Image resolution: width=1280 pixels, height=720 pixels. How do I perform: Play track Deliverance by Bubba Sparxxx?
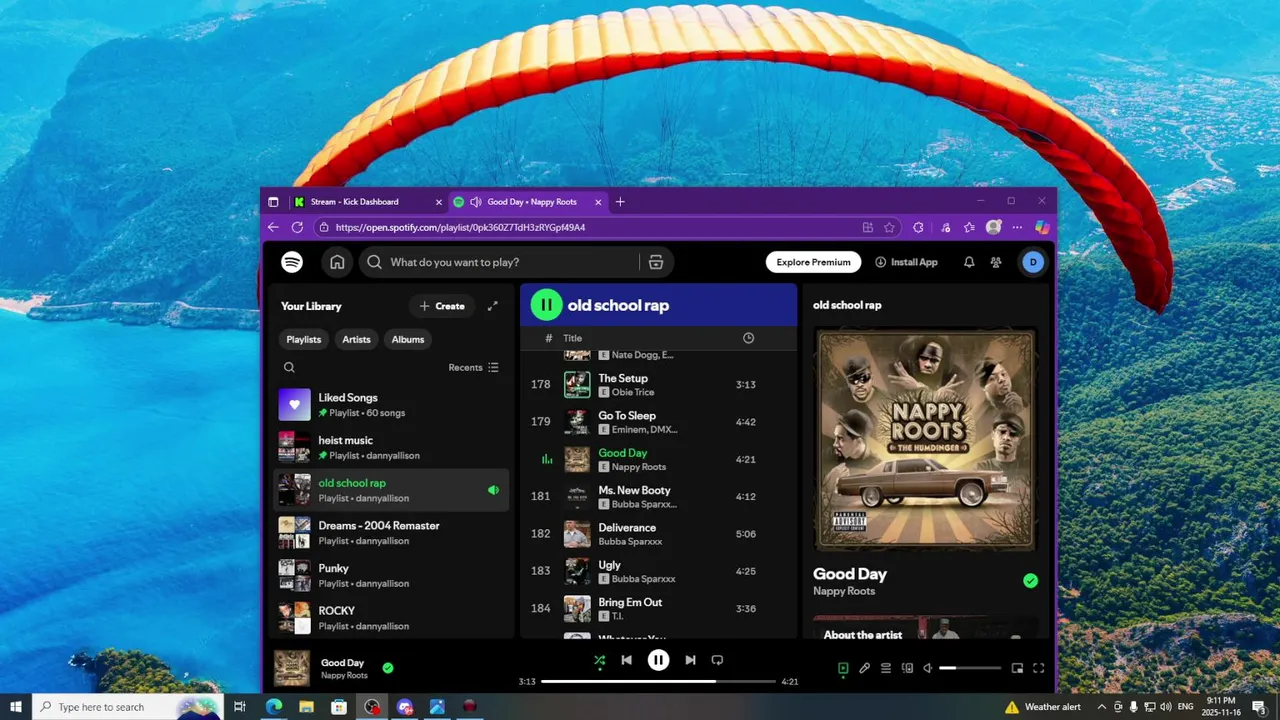pyautogui.click(x=658, y=534)
